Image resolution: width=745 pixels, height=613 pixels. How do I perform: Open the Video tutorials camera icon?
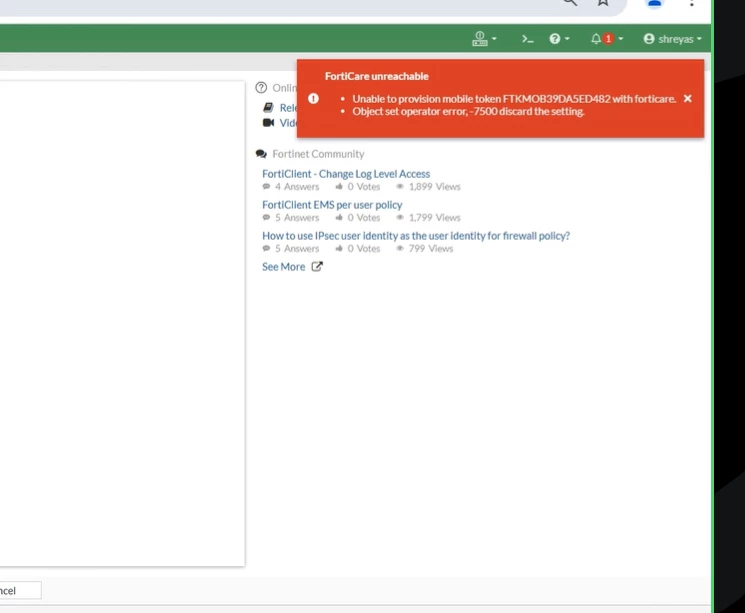(x=268, y=123)
